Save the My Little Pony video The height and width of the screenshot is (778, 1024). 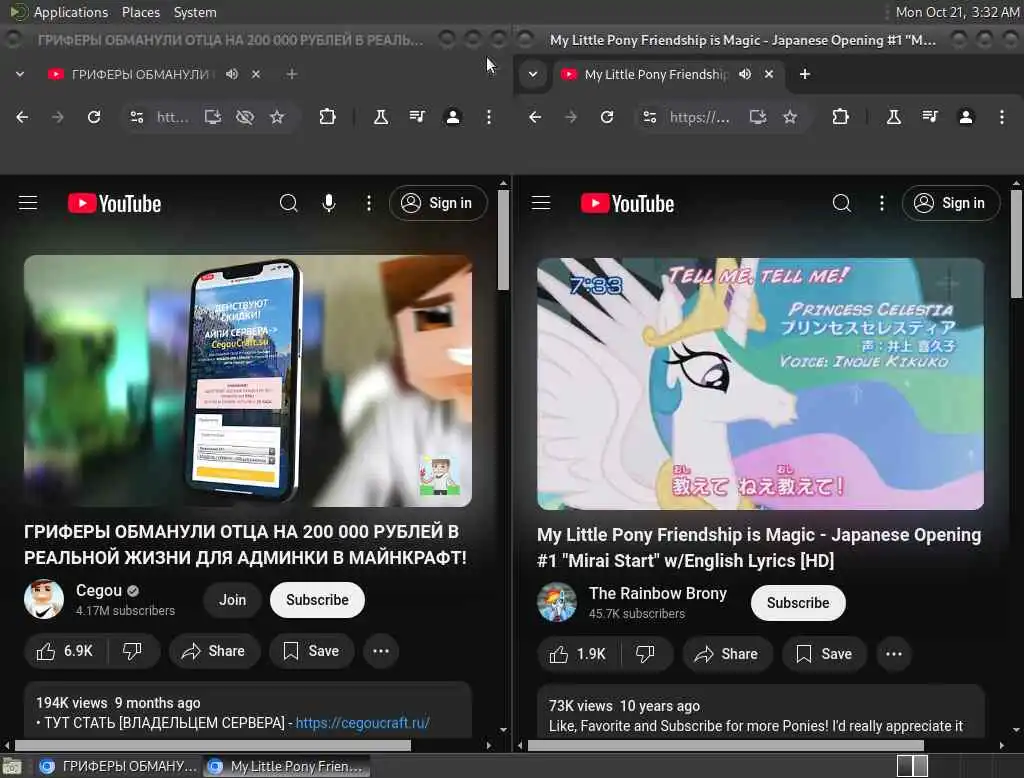pos(824,654)
